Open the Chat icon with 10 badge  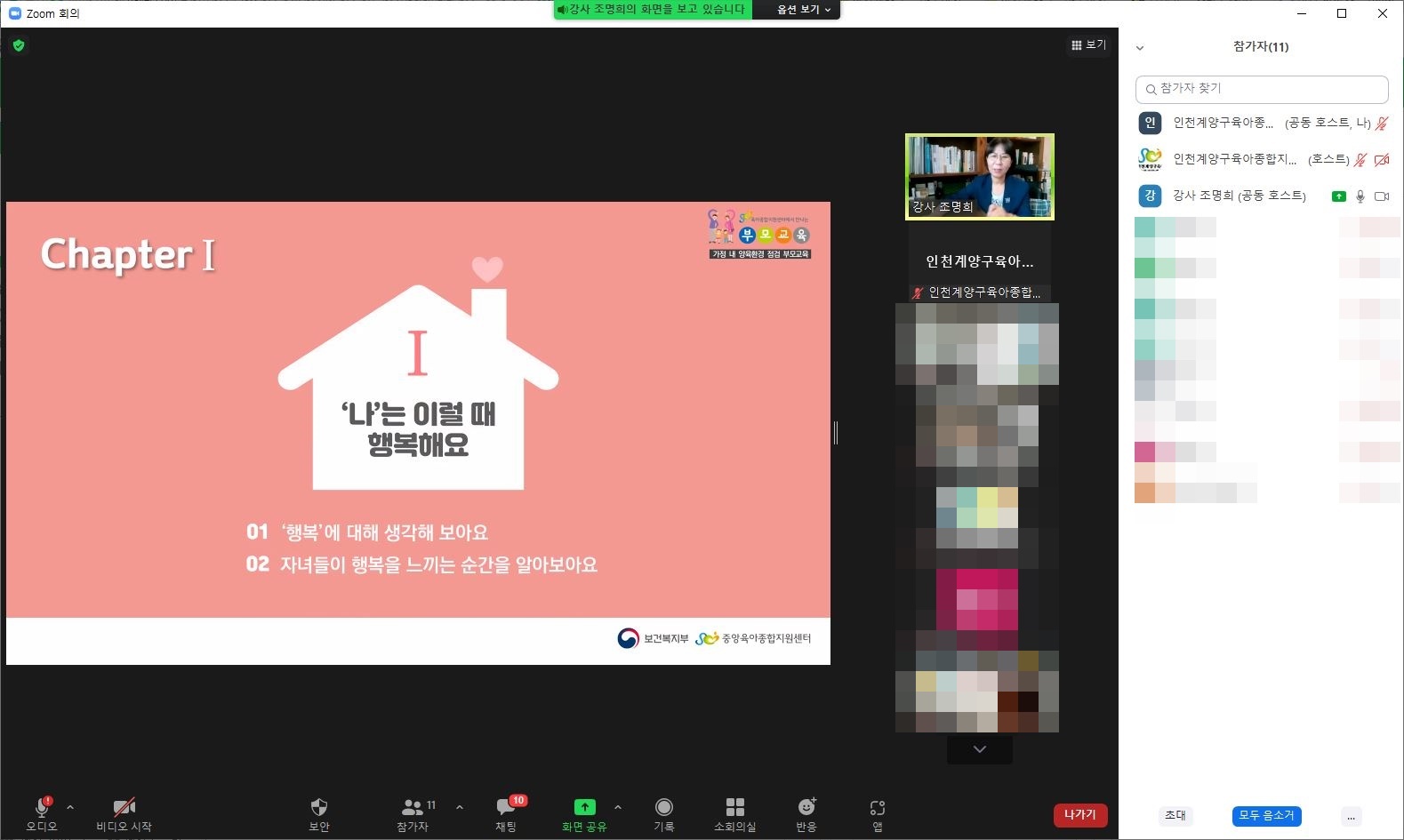[506, 808]
